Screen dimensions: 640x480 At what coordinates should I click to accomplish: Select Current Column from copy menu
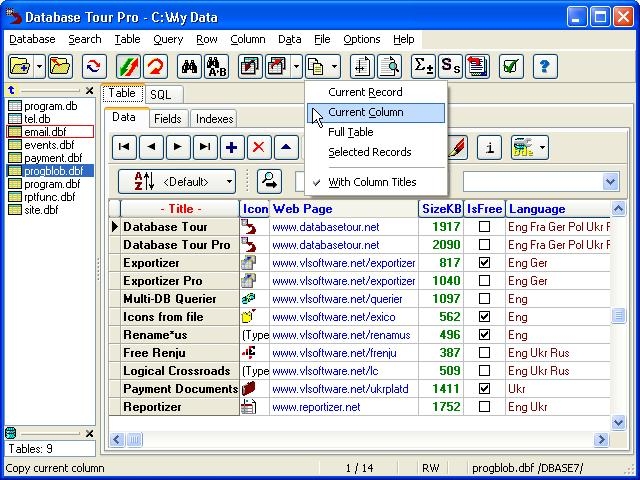[366, 112]
